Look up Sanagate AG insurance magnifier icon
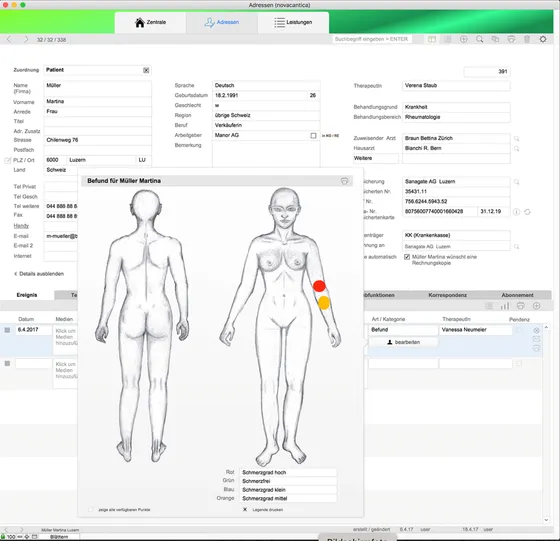Viewport: 560px width, 541px height. coord(516,182)
